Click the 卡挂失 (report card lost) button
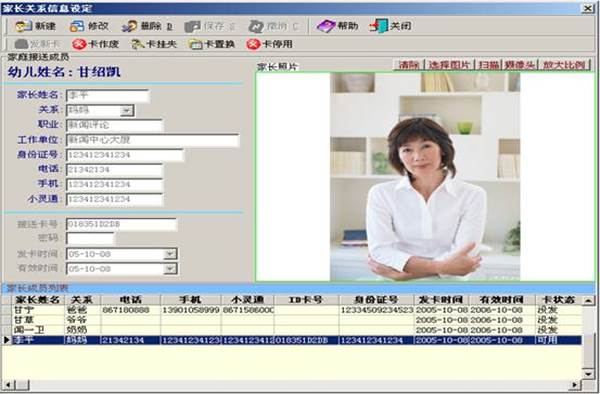Screen dimensions: 600x394 click(x=153, y=44)
